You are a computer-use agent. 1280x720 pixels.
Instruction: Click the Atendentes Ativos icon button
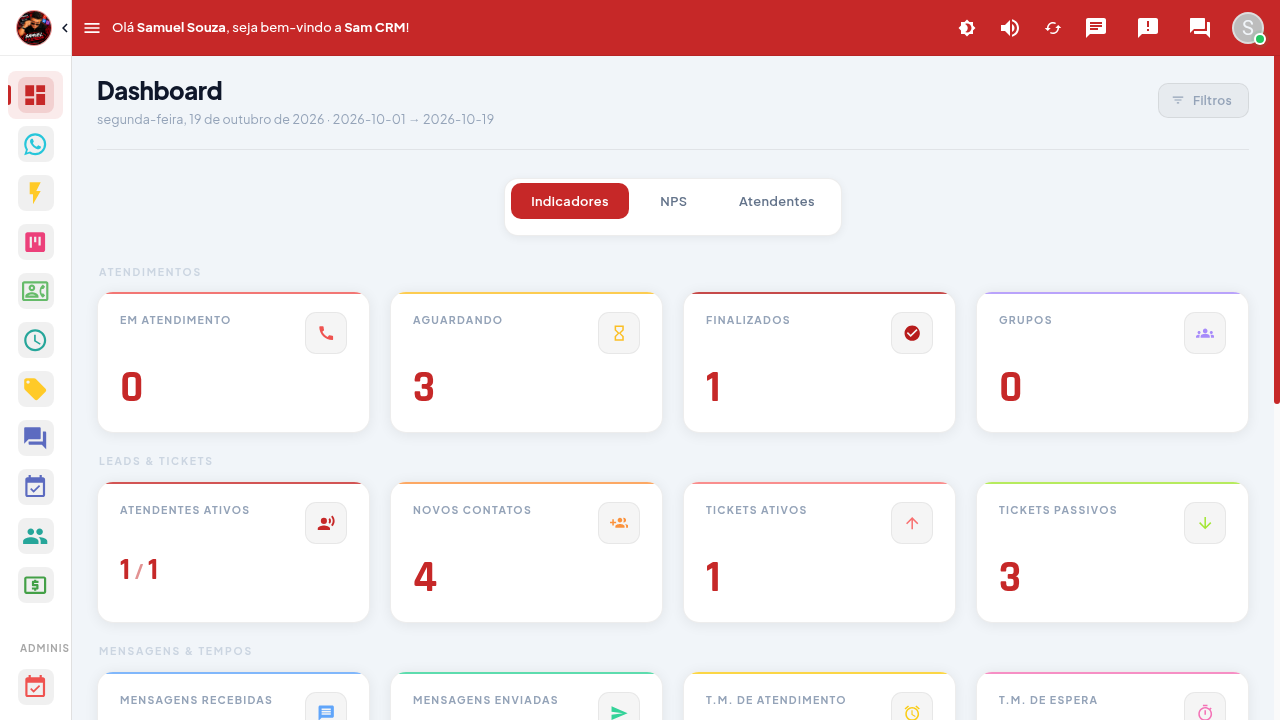click(x=326, y=523)
